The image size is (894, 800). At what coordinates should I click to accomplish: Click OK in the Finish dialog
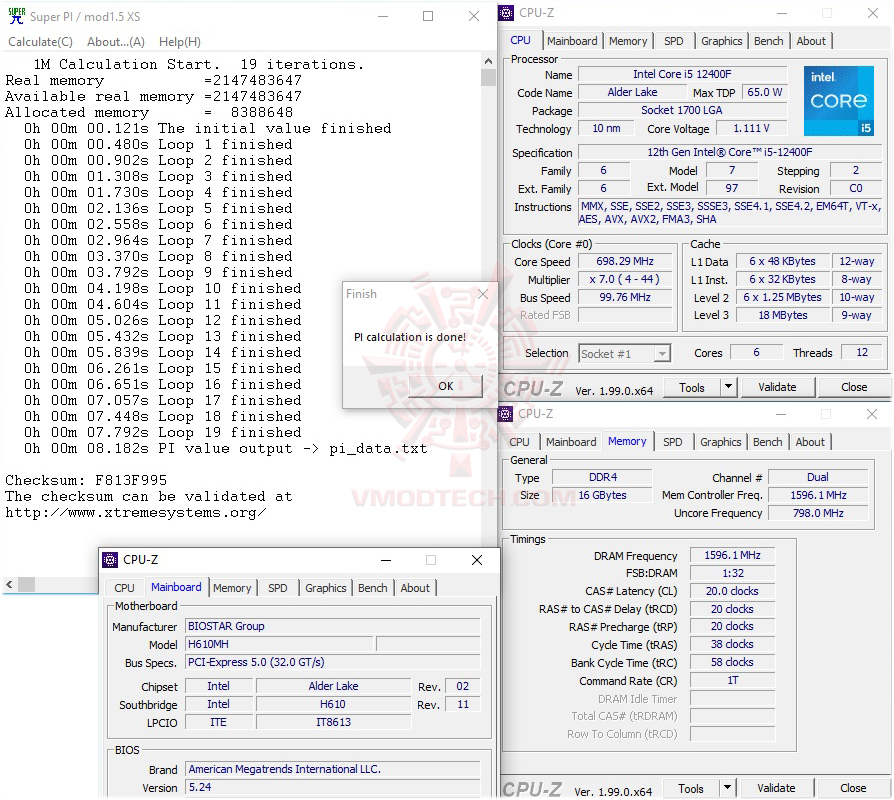[445, 386]
